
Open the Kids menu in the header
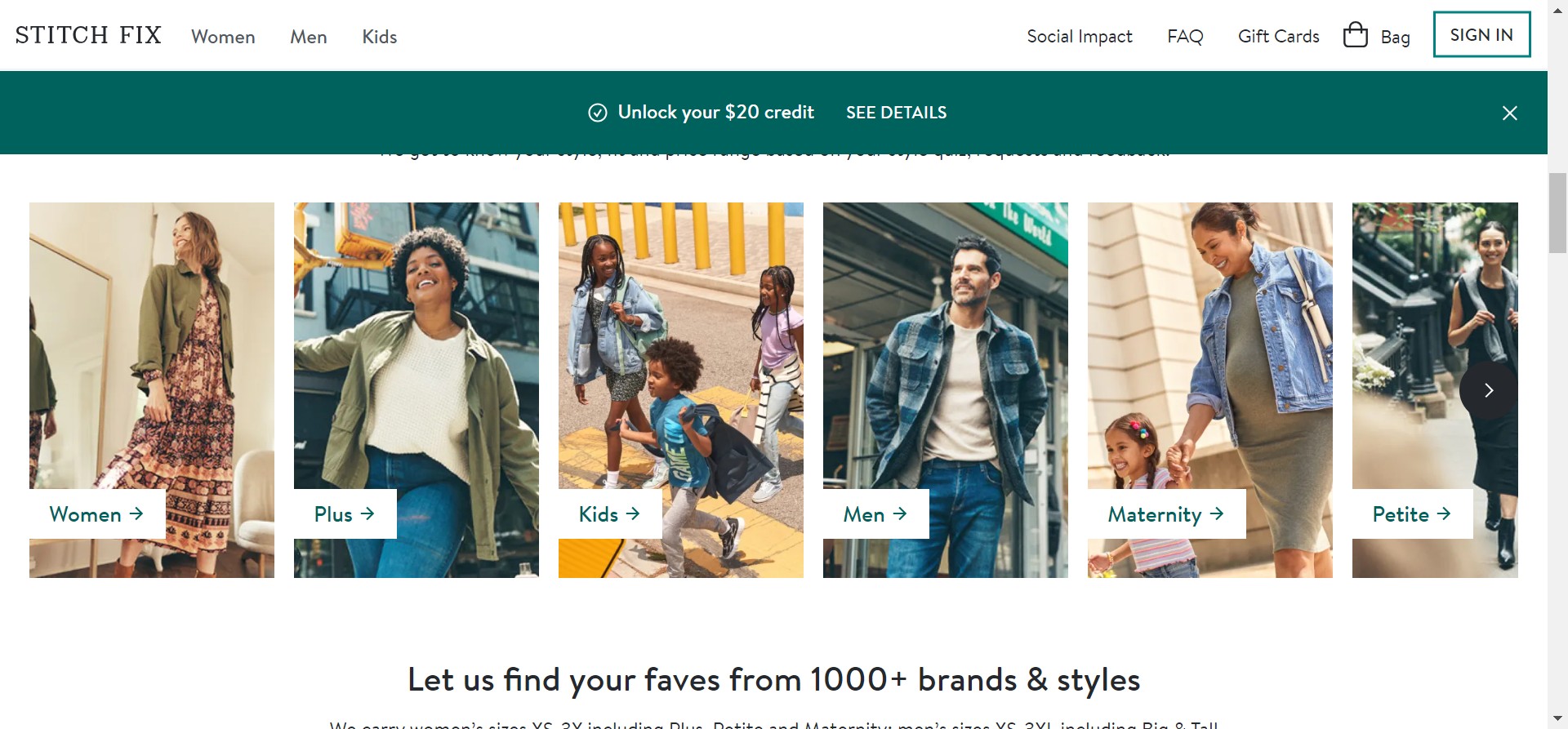379,37
